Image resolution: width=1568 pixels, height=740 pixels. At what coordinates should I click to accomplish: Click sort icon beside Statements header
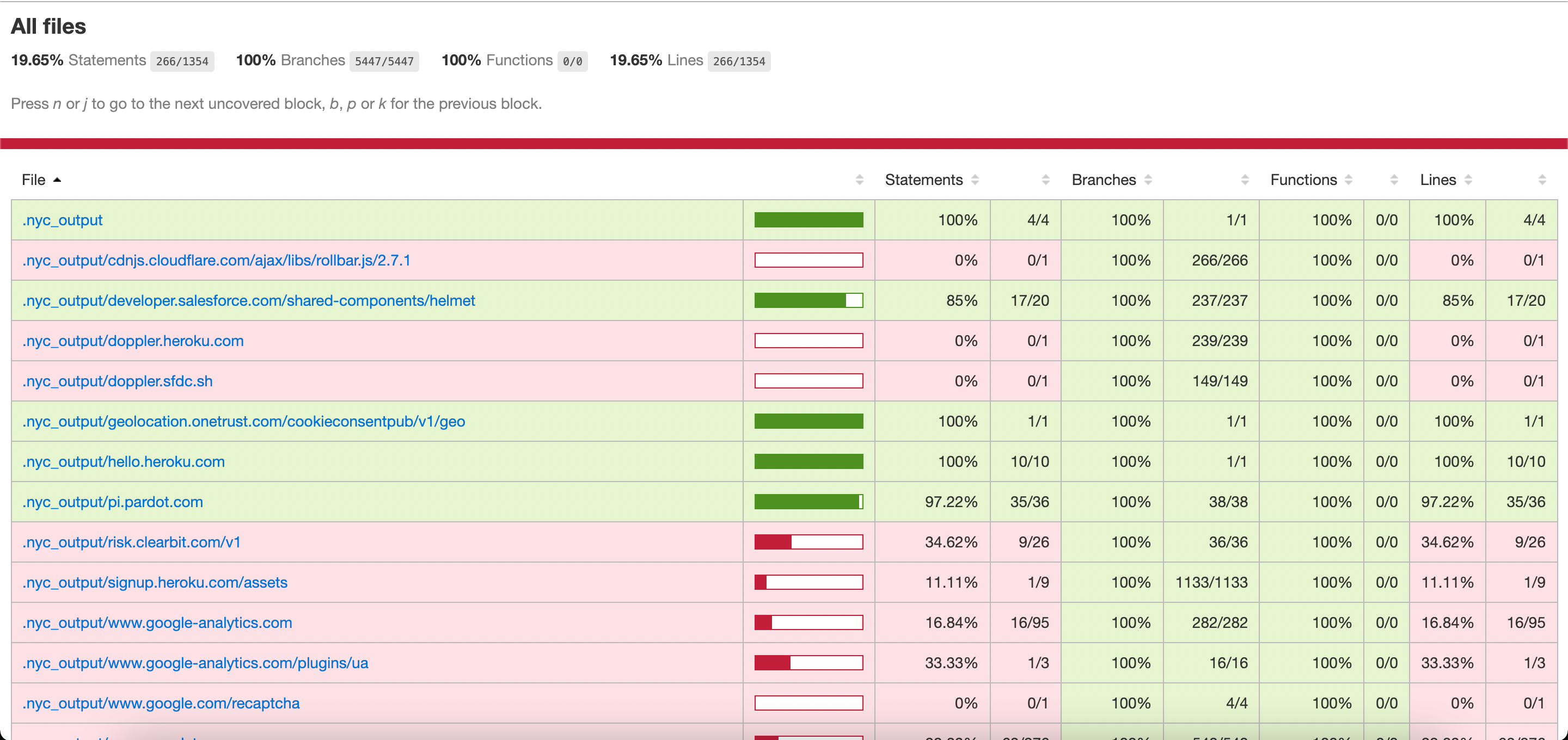(x=975, y=180)
